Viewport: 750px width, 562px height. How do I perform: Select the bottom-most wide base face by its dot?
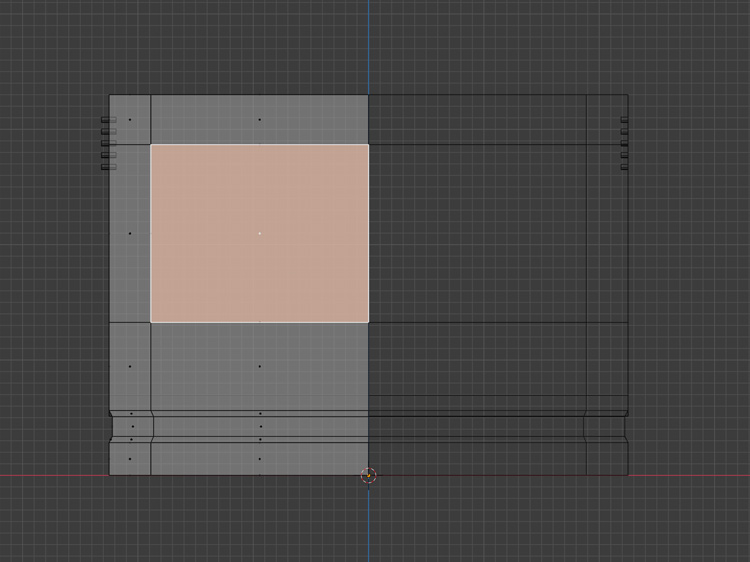pyautogui.click(x=260, y=459)
